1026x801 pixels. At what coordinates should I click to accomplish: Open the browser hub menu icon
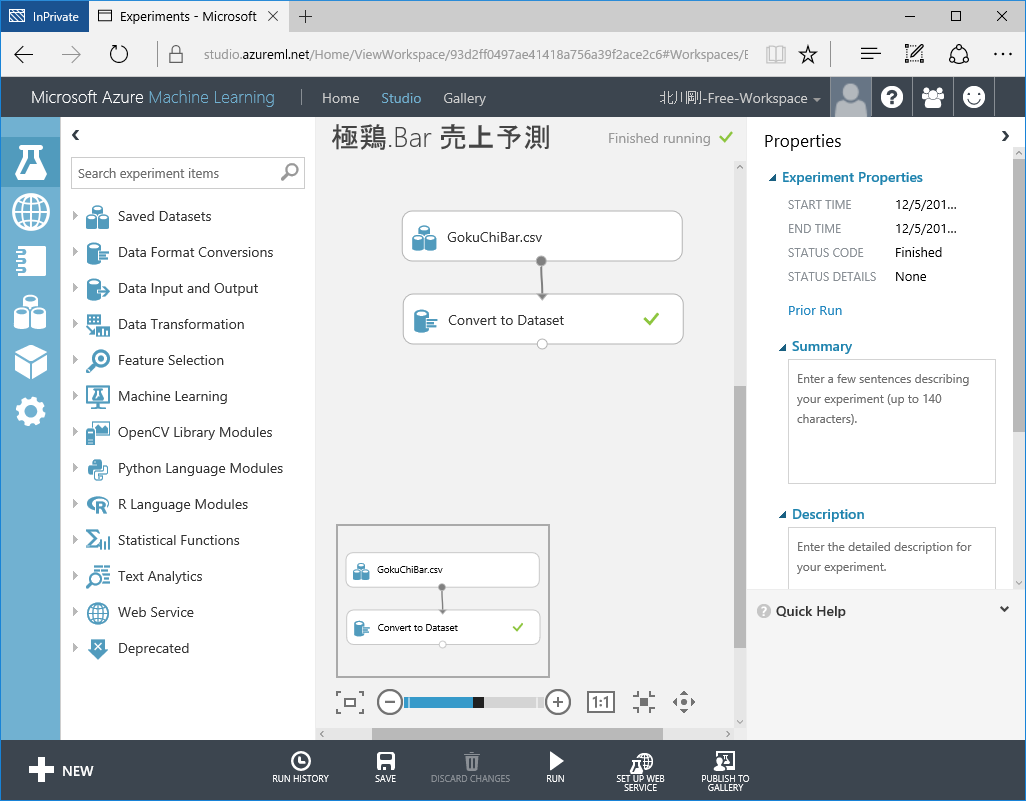coord(870,54)
